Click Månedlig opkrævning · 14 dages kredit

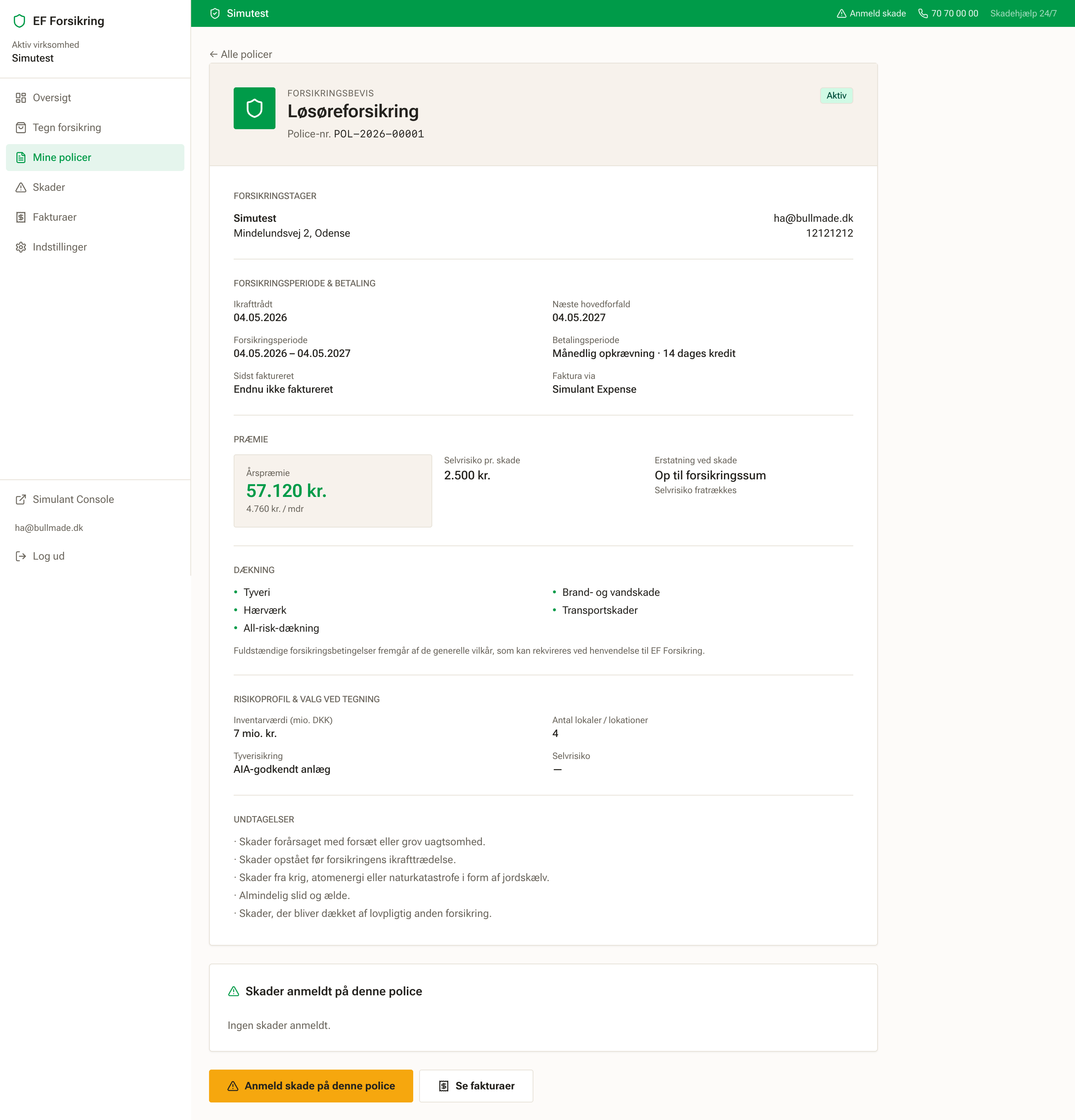[644, 354]
